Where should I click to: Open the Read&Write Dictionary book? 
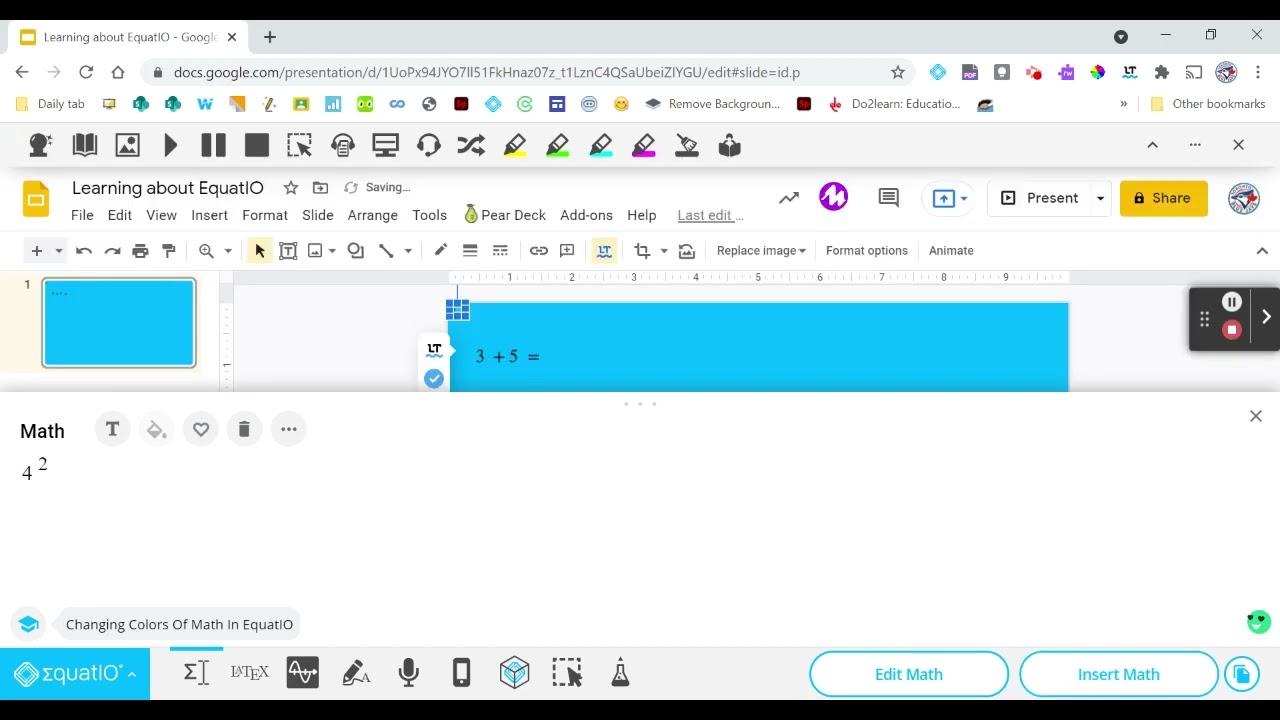pyautogui.click(x=85, y=146)
